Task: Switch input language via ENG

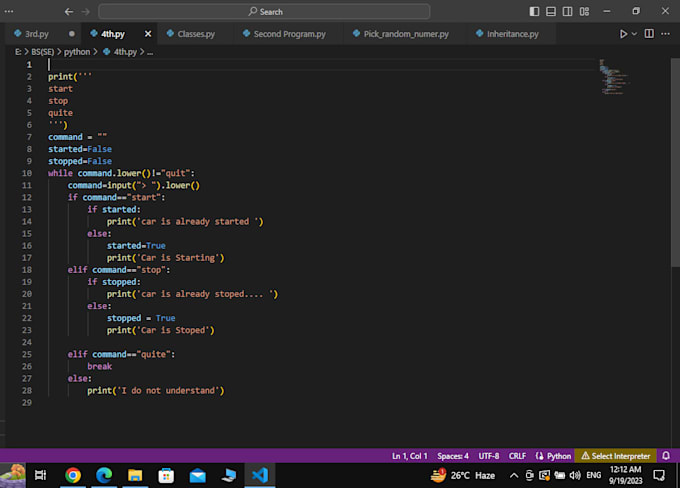Action: click(594, 475)
